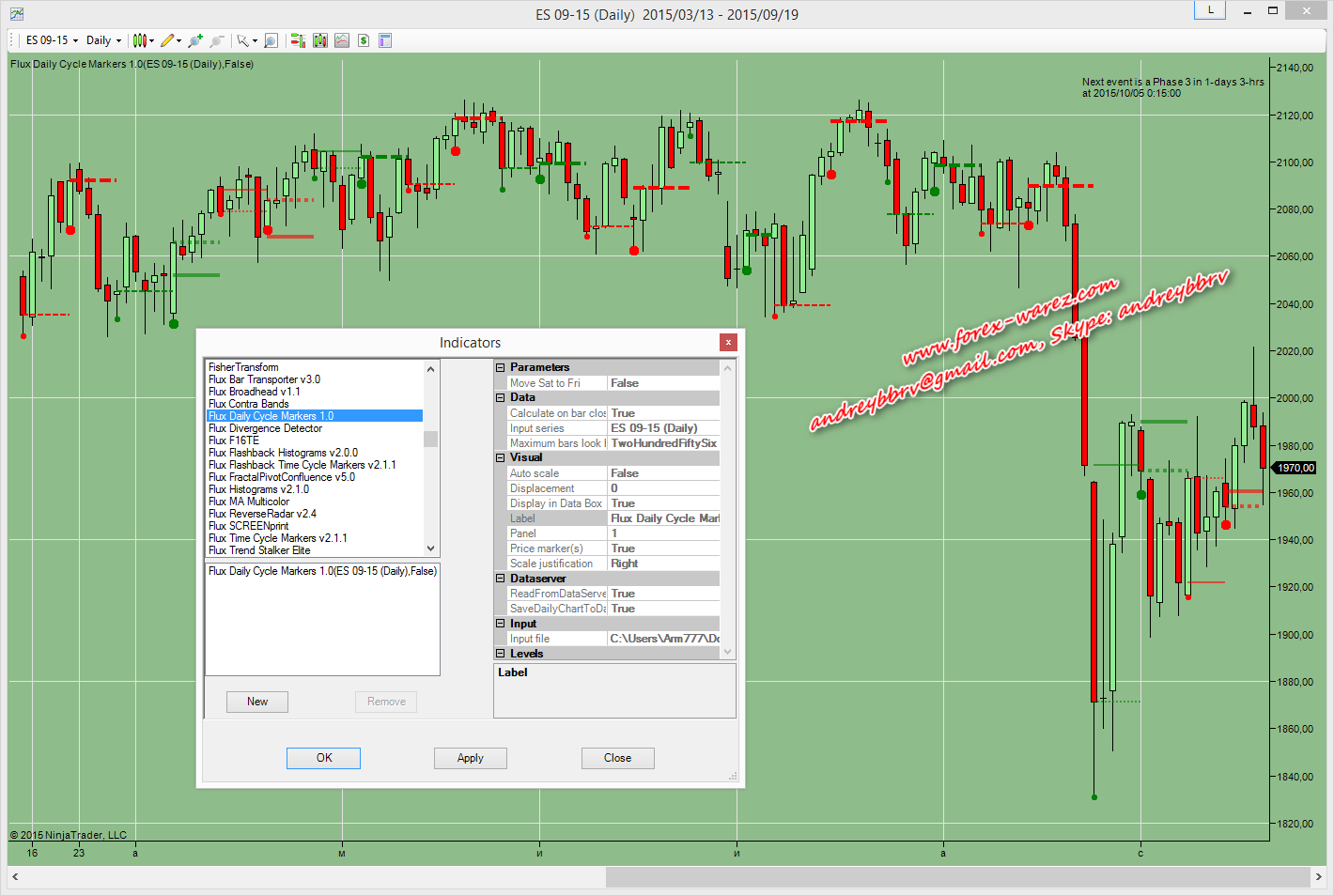The image size is (1334, 896).
Task: Toggle the Price marker(s) True value
Action: (x=663, y=548)
